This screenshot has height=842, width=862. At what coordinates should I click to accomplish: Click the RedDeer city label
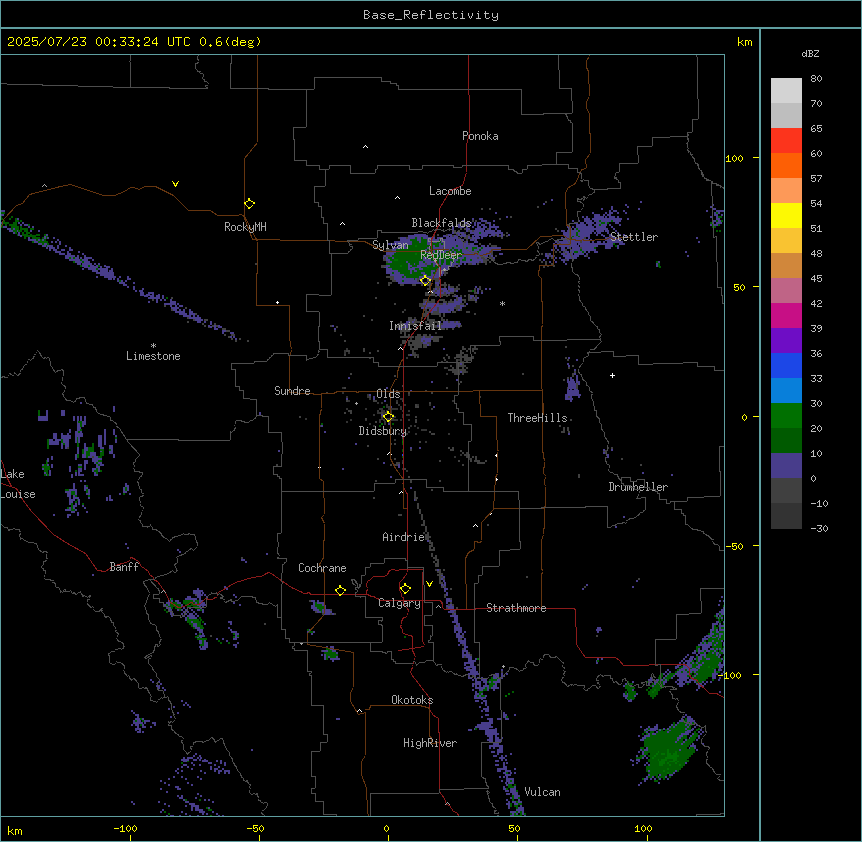point(441,255)
